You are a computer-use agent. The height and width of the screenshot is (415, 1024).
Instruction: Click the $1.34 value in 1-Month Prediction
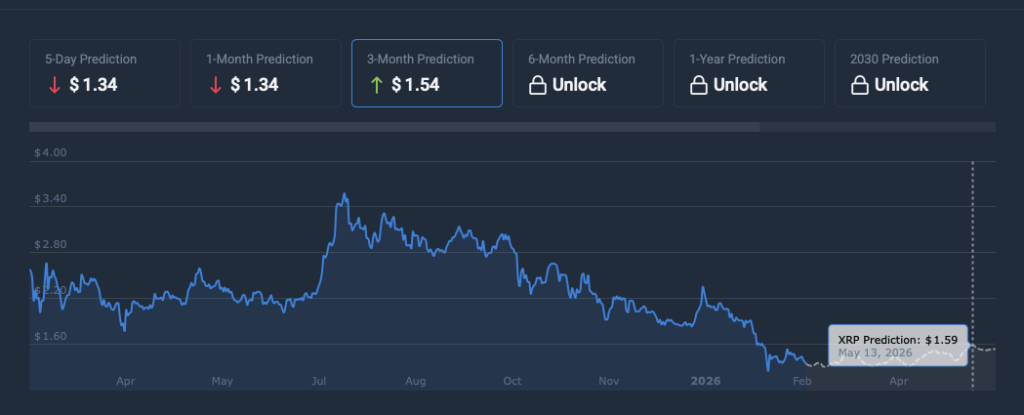click(x=255, y=85)
